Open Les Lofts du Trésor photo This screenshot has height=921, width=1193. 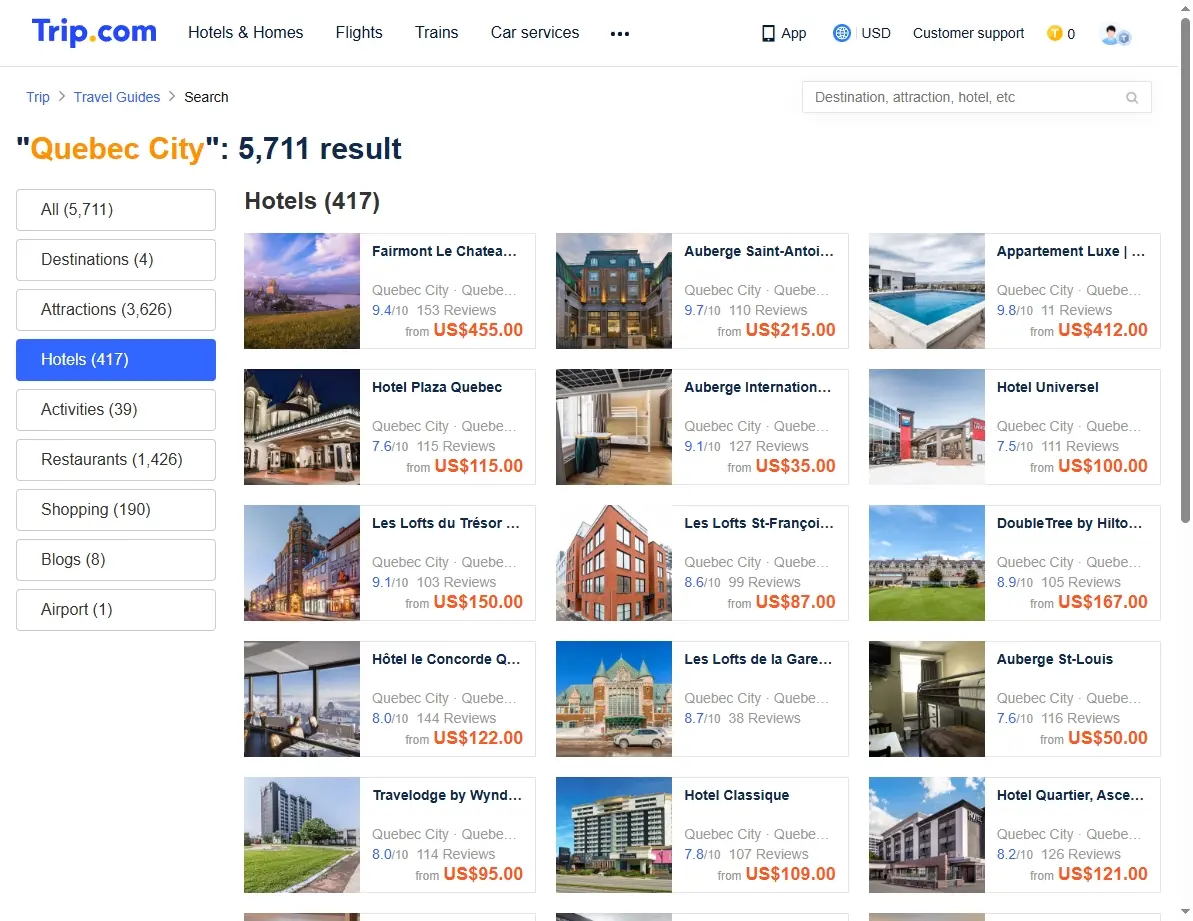302,564
